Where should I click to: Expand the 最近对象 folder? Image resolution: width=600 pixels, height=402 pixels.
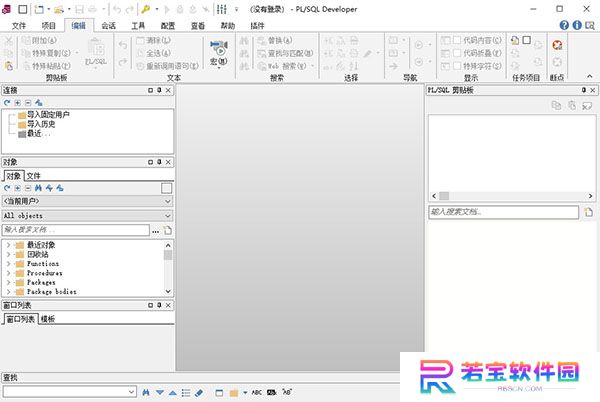[x=8, y=245]
